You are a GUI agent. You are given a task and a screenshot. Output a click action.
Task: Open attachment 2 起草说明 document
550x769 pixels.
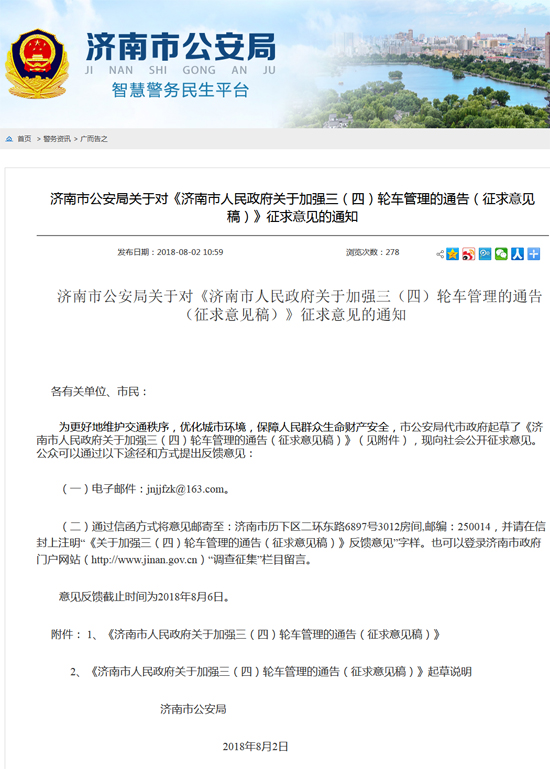point(280,671)
